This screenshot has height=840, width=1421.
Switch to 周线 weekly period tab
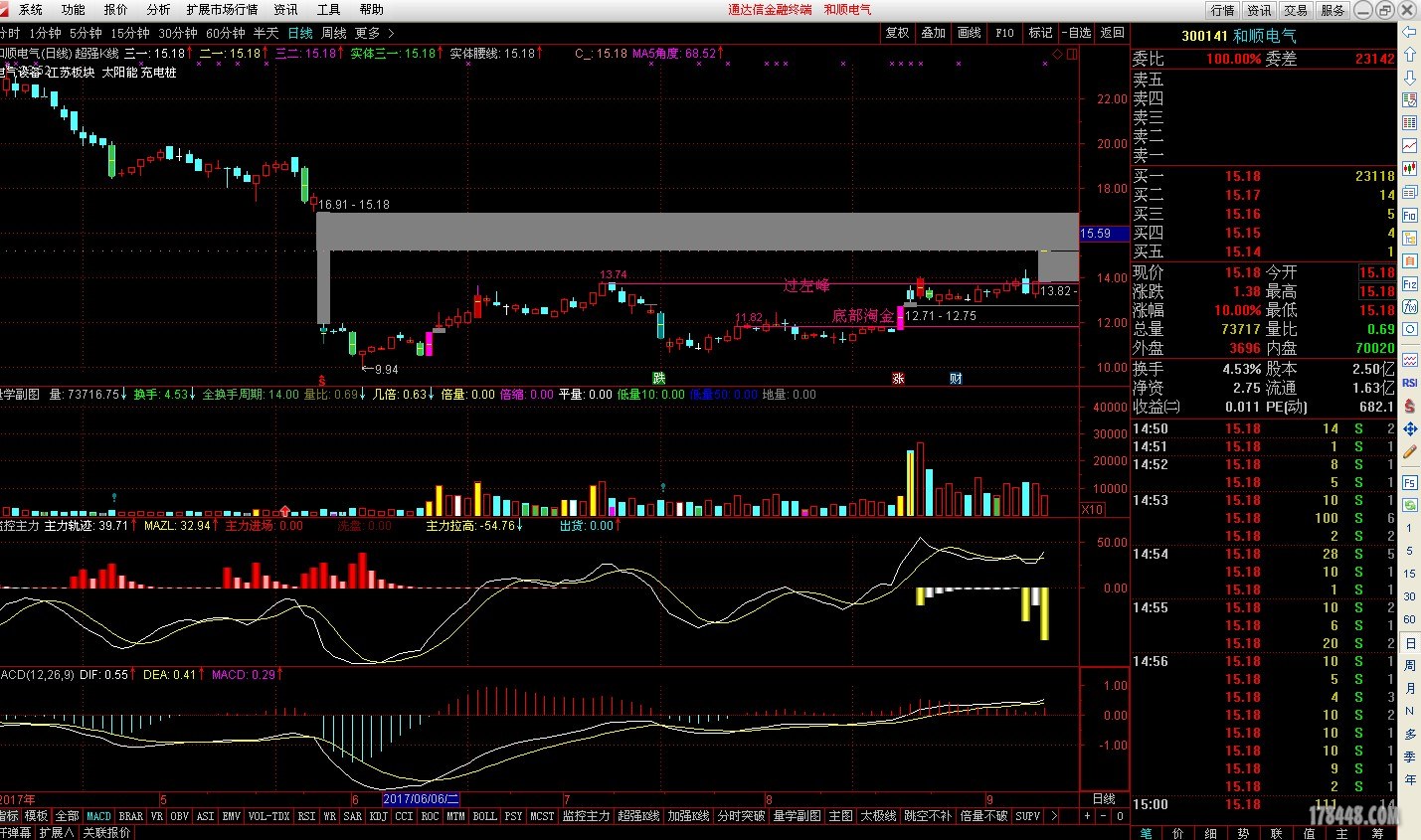point(333,33)
